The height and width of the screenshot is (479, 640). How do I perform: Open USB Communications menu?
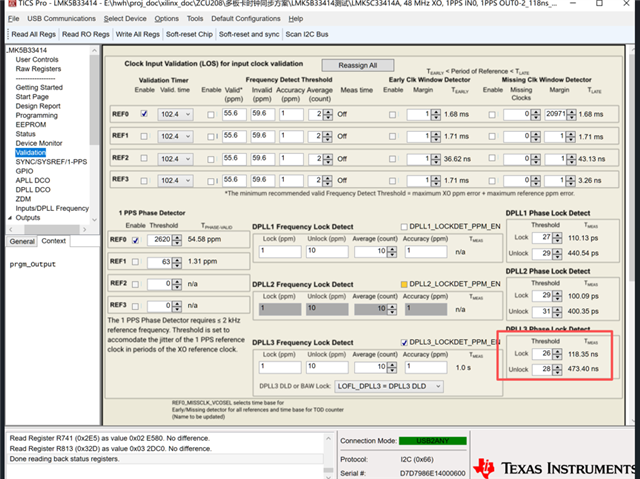pos(61,19)
